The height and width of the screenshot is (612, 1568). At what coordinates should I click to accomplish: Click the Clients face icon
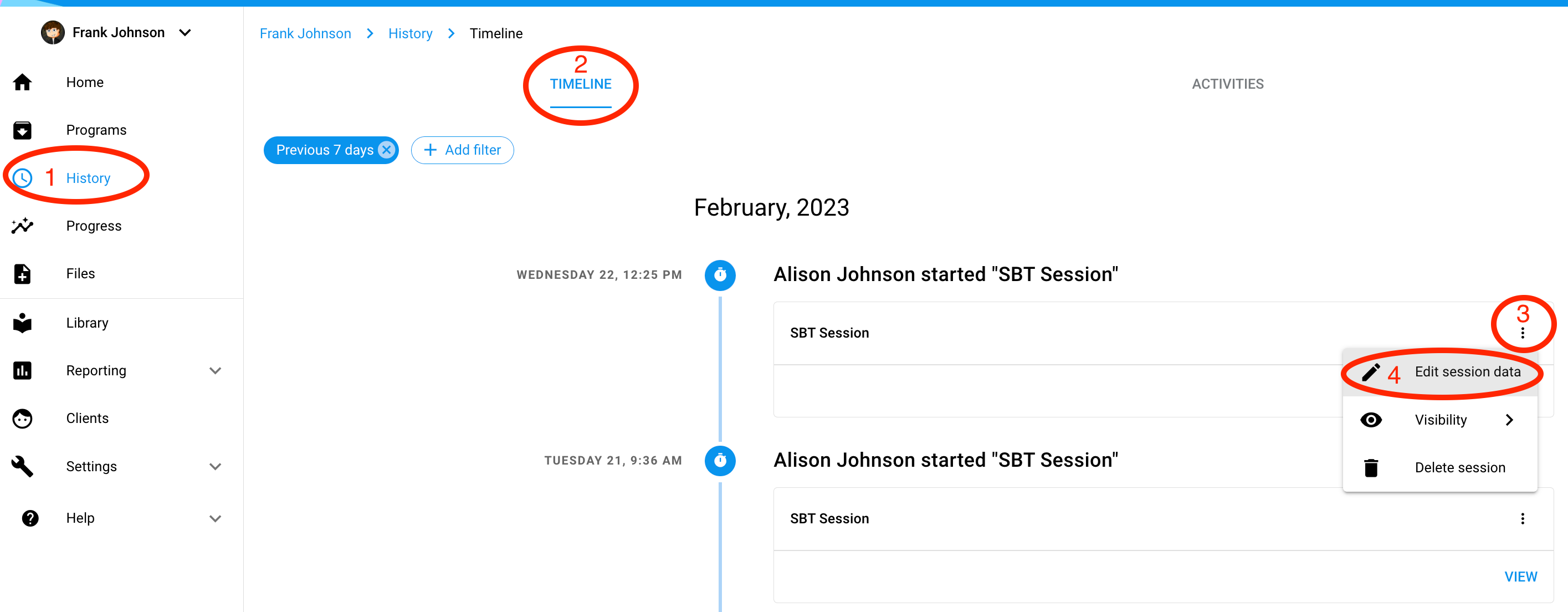pos(23,419)
